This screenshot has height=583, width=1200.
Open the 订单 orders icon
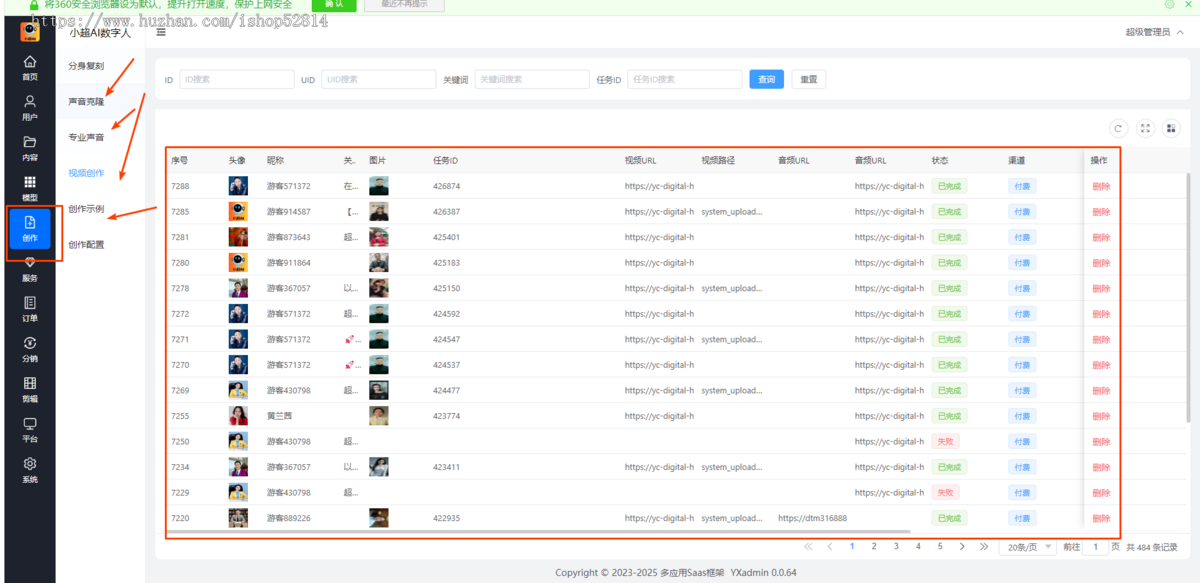click(x=30, y=303)
